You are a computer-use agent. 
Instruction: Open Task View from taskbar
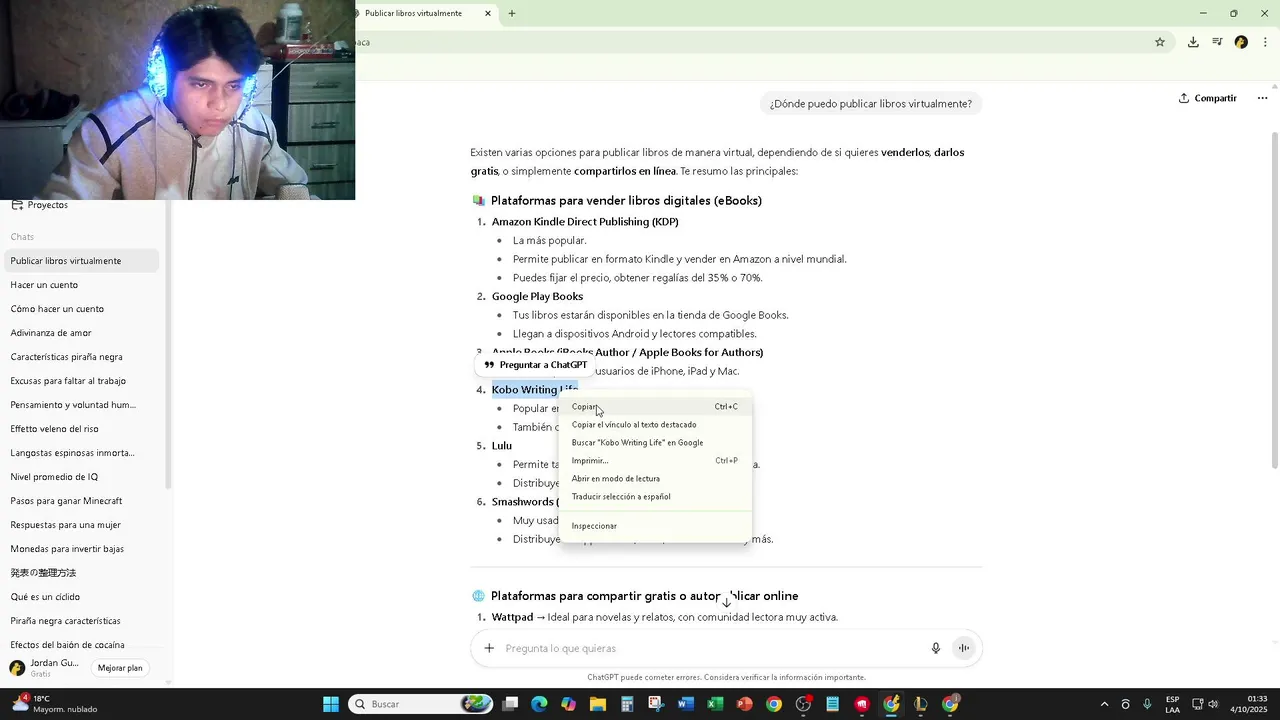(x=510, y=704)
